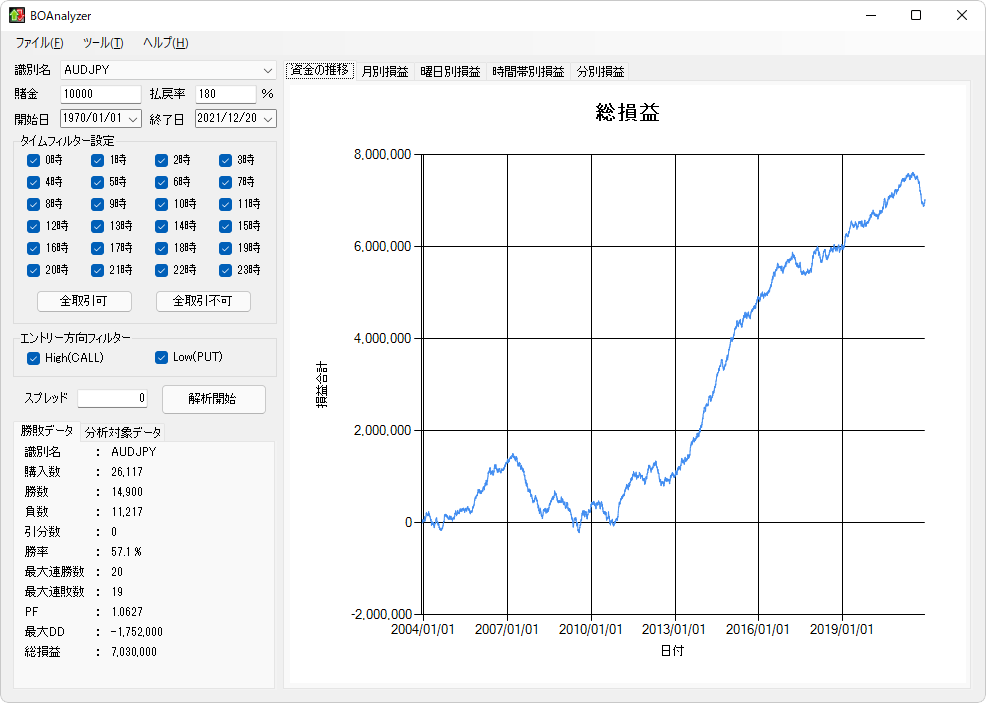Click the 賭金 input field

tap(101, 94)
